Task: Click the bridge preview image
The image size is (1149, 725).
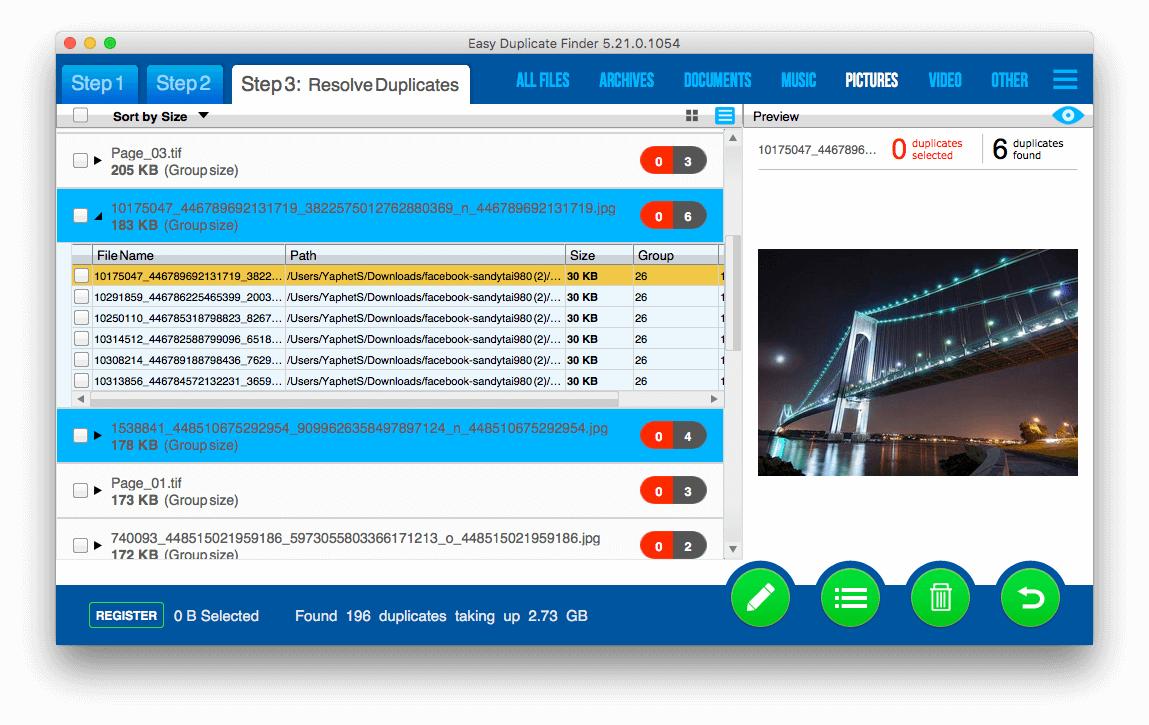Action: 917,362
